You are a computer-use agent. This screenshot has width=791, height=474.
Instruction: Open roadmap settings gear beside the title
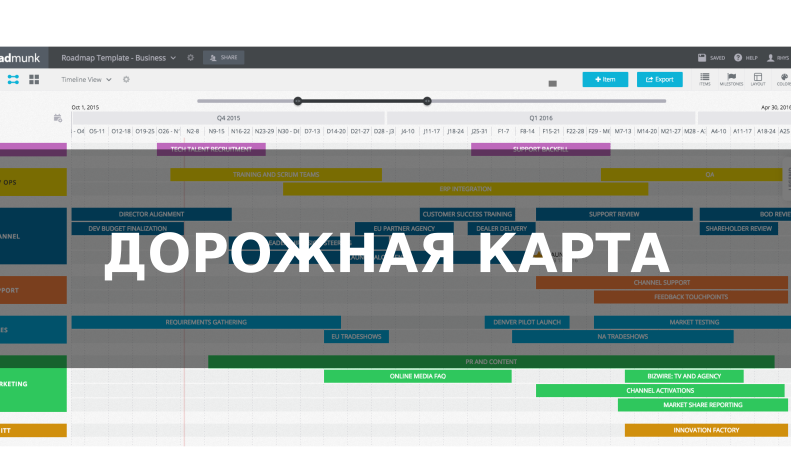click(x=191, y=58)
